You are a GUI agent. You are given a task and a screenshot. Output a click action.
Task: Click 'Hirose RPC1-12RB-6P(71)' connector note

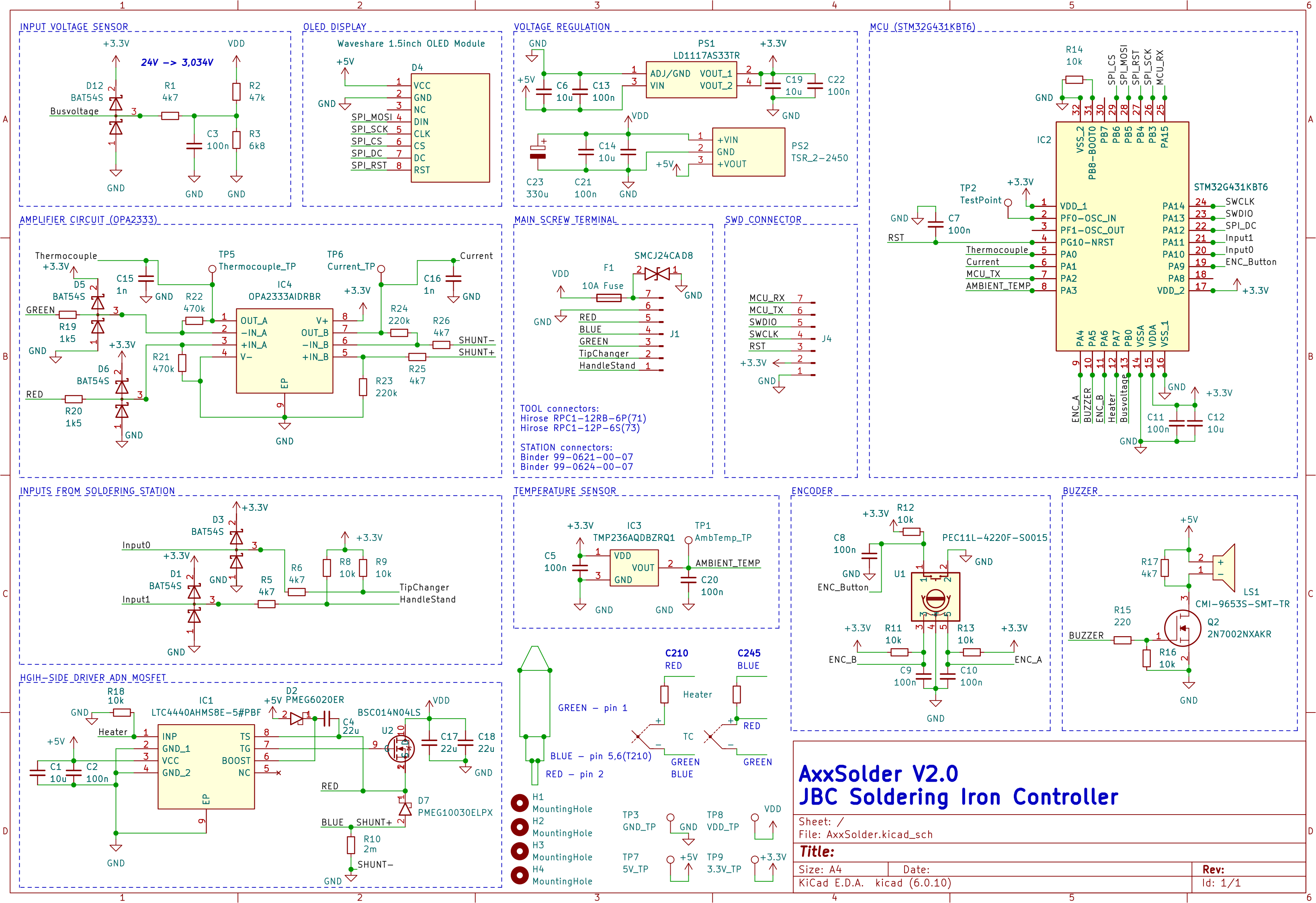point(583,418)
